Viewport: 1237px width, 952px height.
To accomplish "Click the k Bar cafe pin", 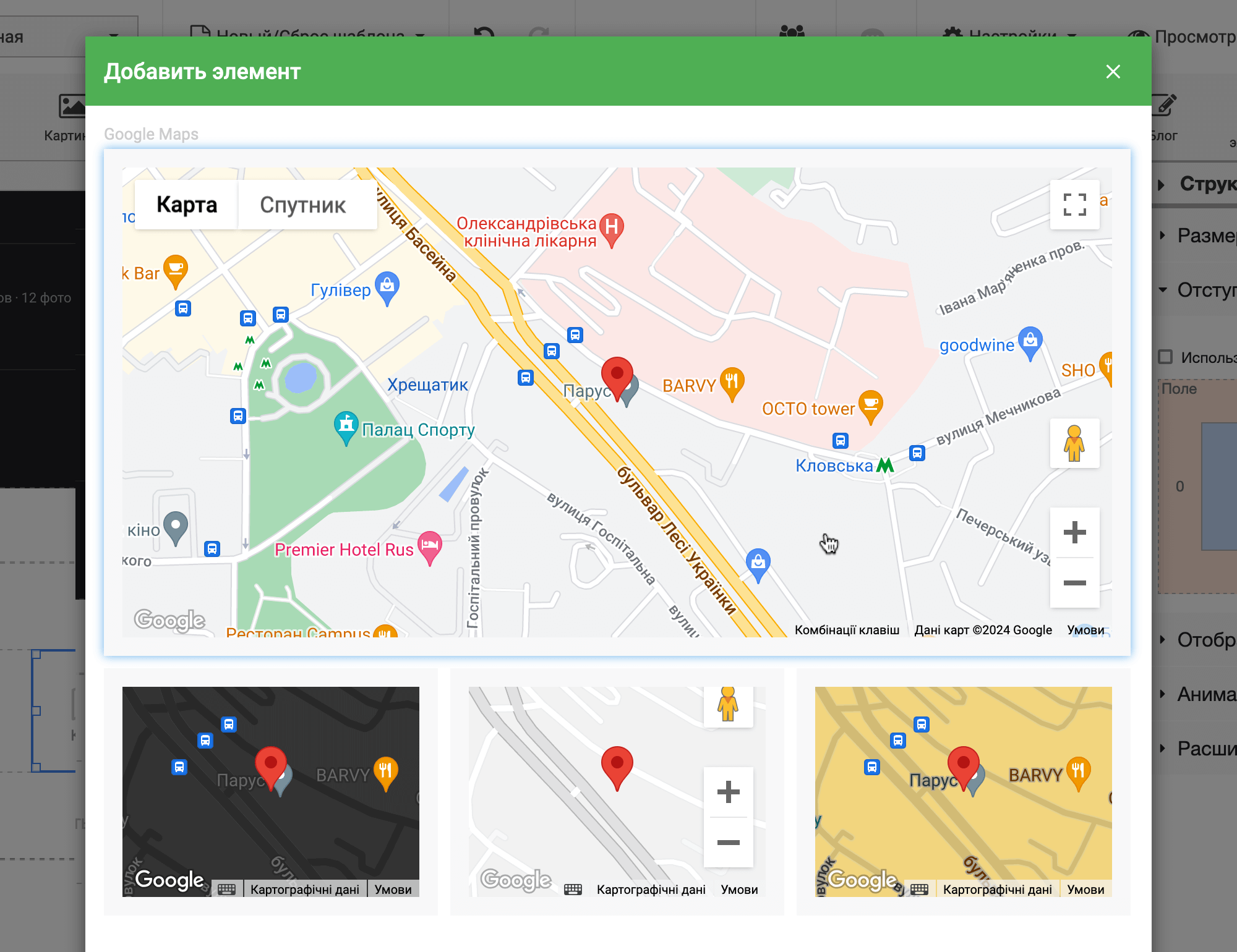I will [176, 271].
